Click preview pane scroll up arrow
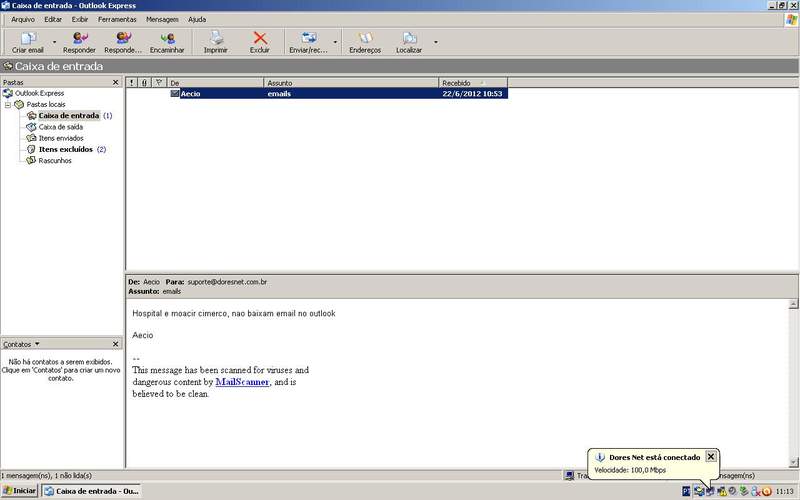The width and height of the screenshot is (800, 500). (x=793, y=304)
